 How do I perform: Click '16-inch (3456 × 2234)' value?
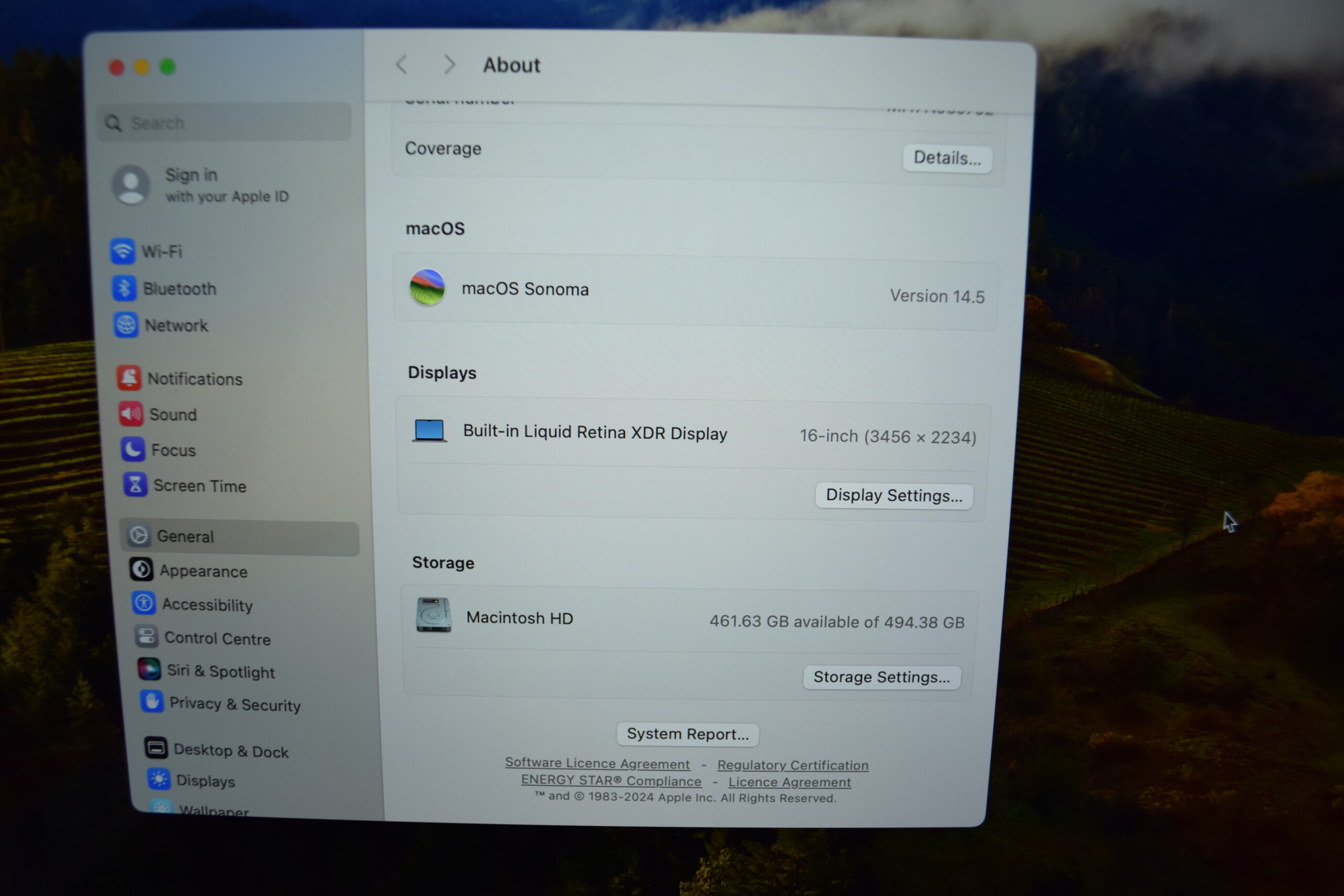click(888, 437)
